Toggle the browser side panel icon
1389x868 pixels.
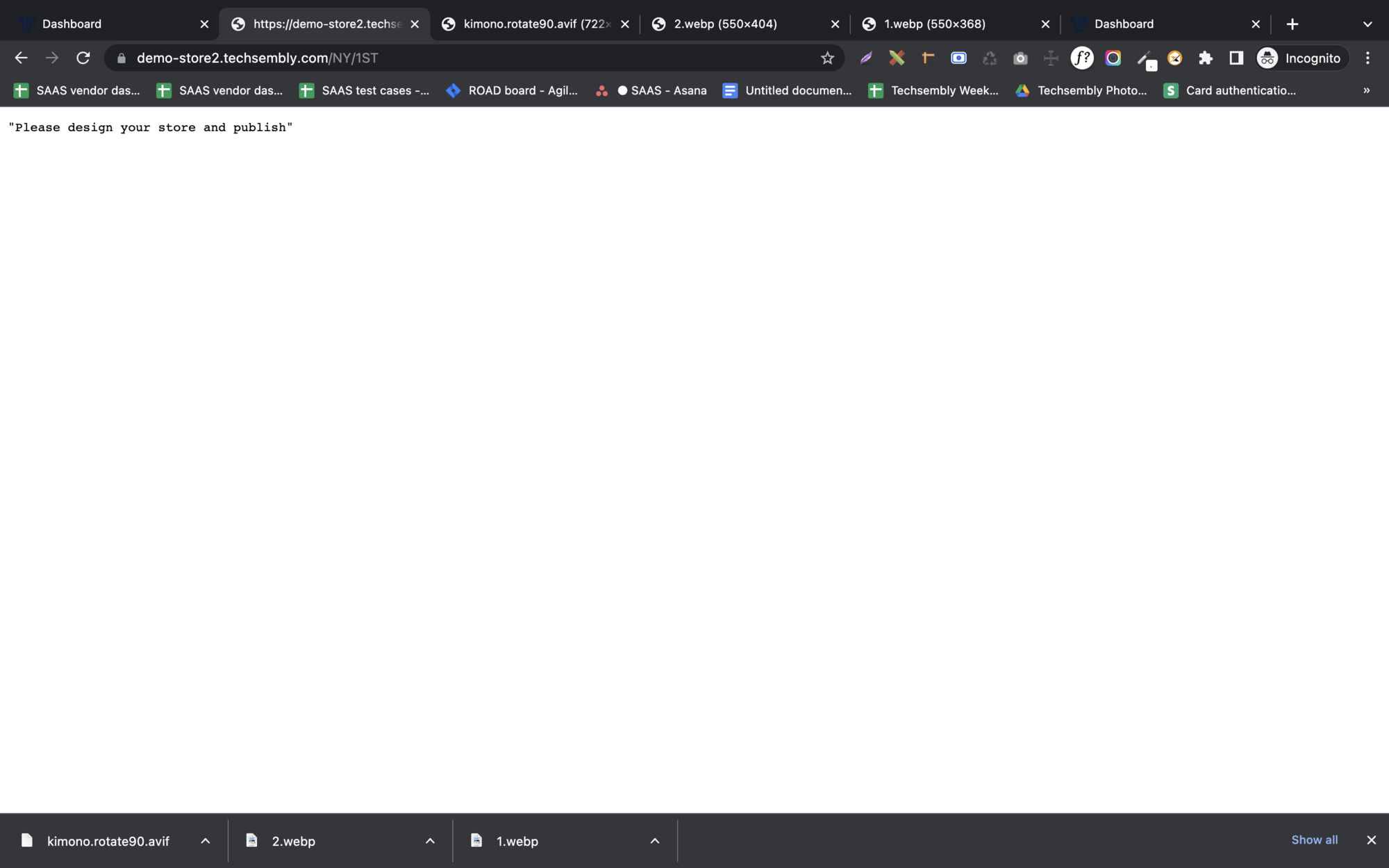click(1236, 58)
